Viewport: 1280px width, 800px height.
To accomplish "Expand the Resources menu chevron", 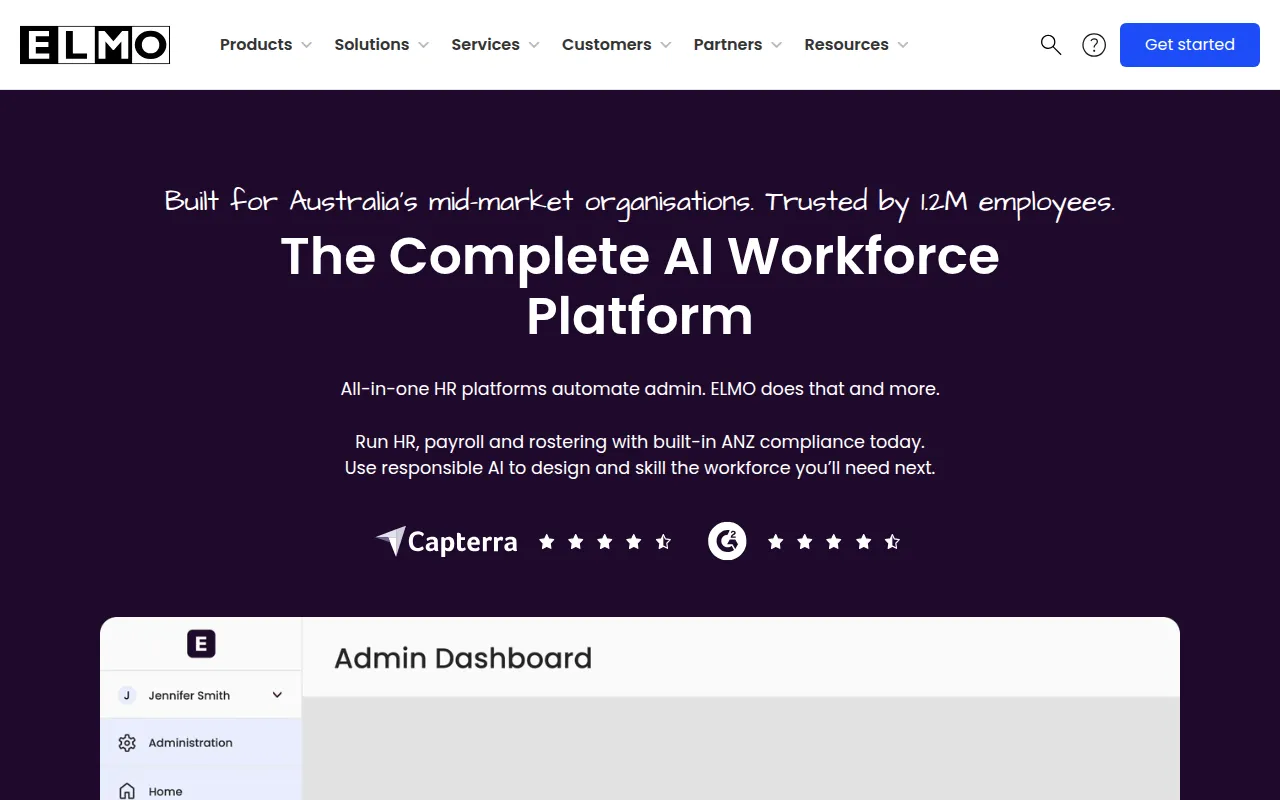I will (x=903, y=45).
